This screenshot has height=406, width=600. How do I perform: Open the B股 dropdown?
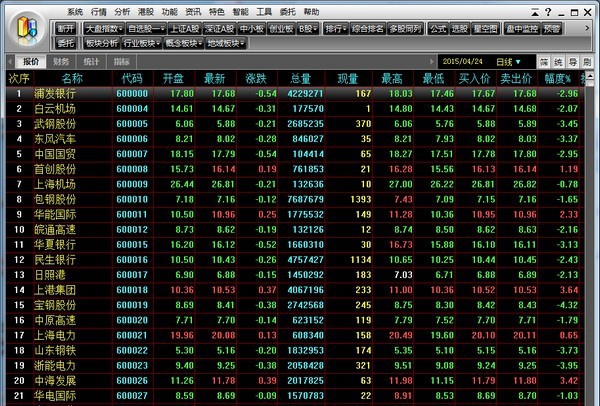coord(308,29)
